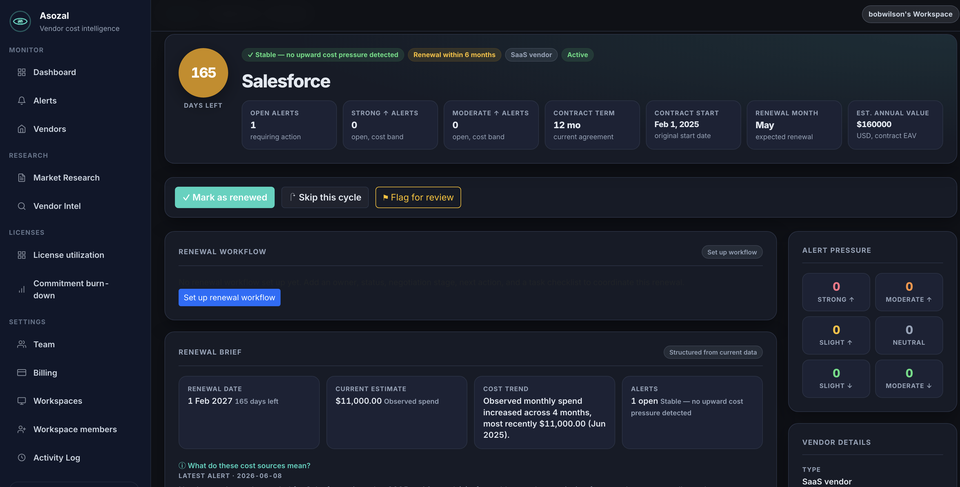This screenshot has height=487, width=960.
Task: Click the Strong ↑ tile in Alert Pressure
Action: point(836,292)
